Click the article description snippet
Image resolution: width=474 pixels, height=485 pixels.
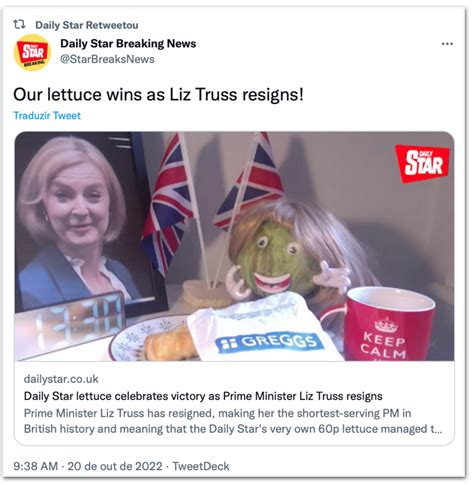(233, 421)
